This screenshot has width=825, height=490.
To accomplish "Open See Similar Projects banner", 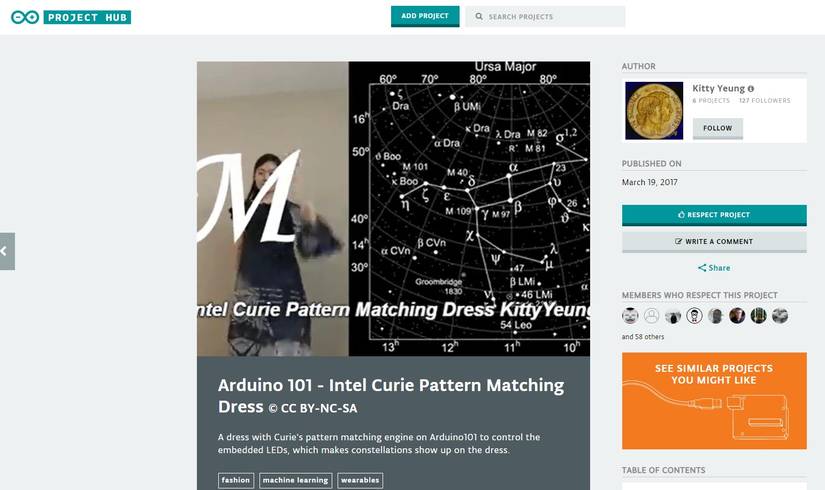I will tap(714, 401).
